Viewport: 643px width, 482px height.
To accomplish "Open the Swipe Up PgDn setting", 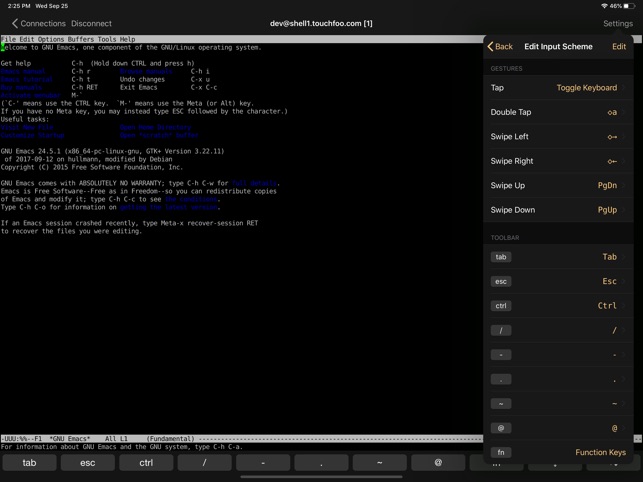I will pyautogui.click(x=558, y=185).
